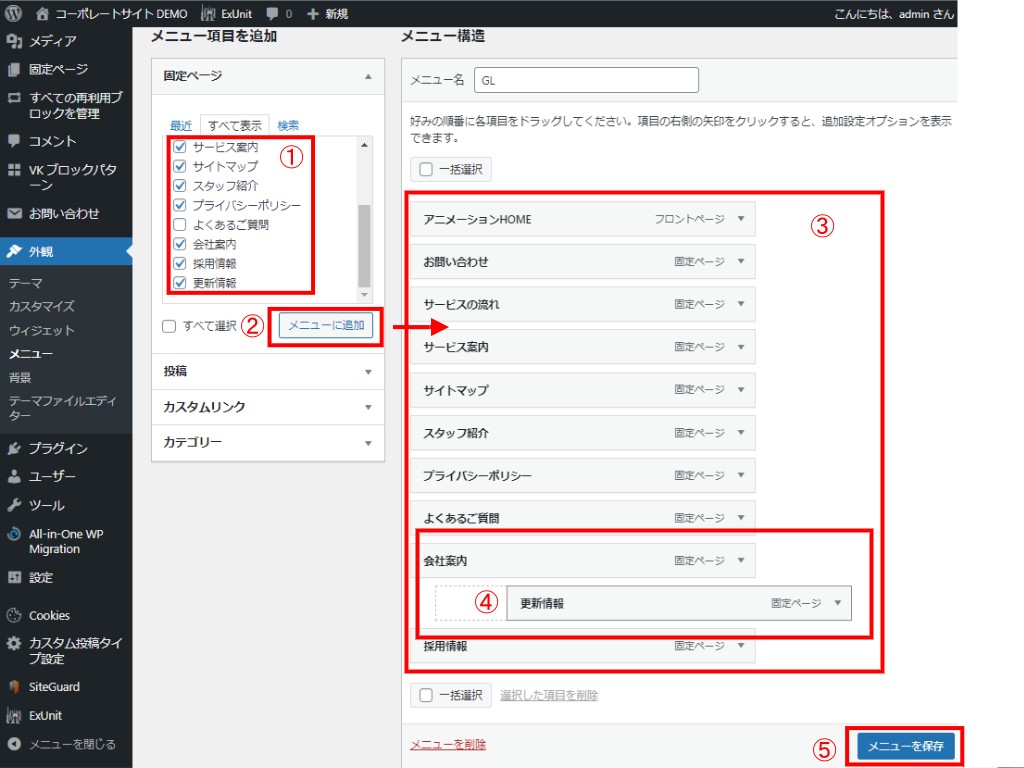Open メディア from the sidebar
The width and height of the screenshot is (1024, 768).
(x=52, y=41)
